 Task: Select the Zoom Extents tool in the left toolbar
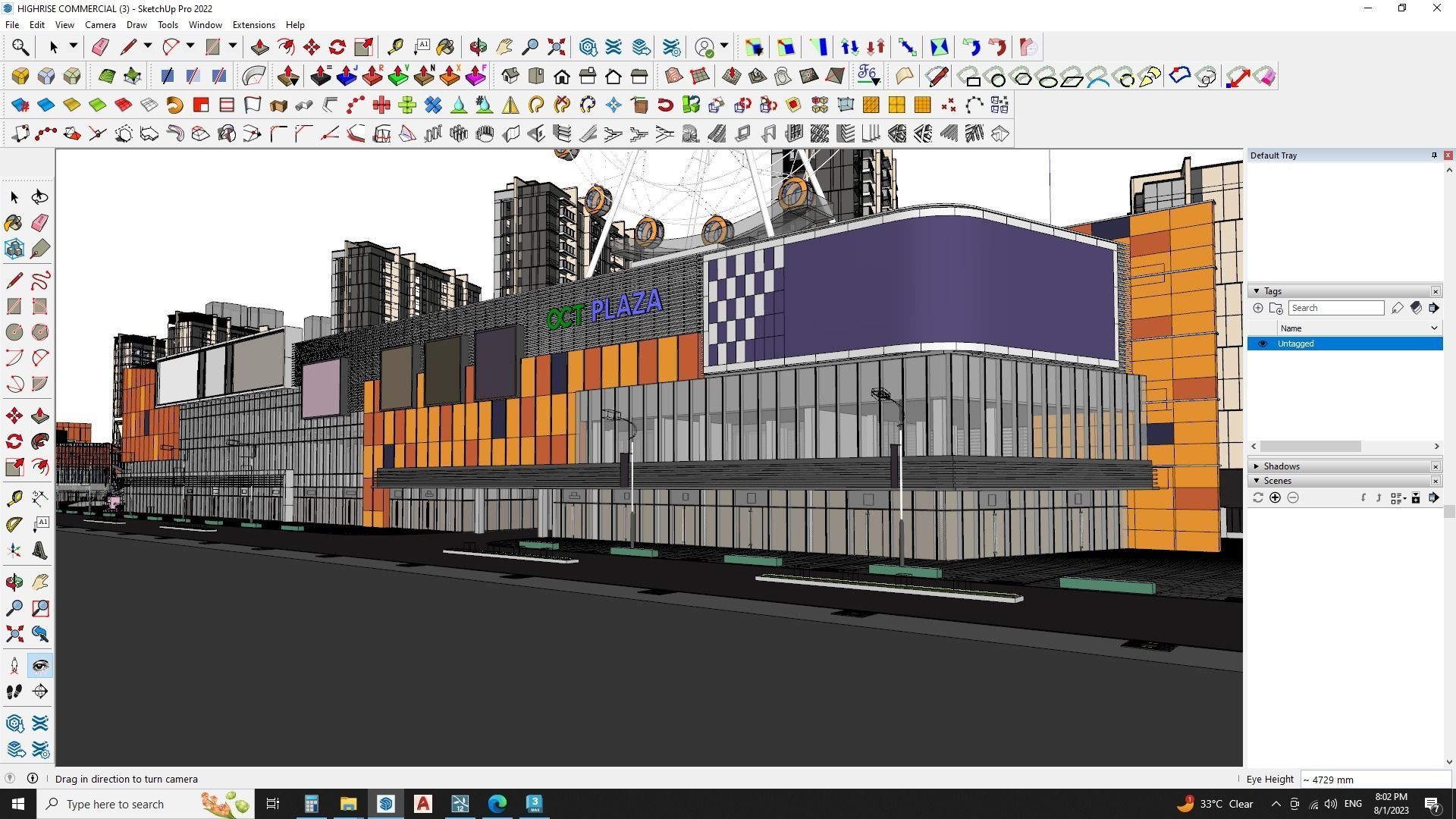click(14, 634)
